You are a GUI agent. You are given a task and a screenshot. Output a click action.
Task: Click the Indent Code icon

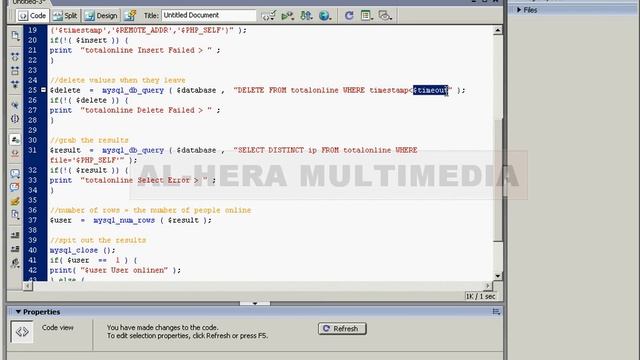click(15, 235)
